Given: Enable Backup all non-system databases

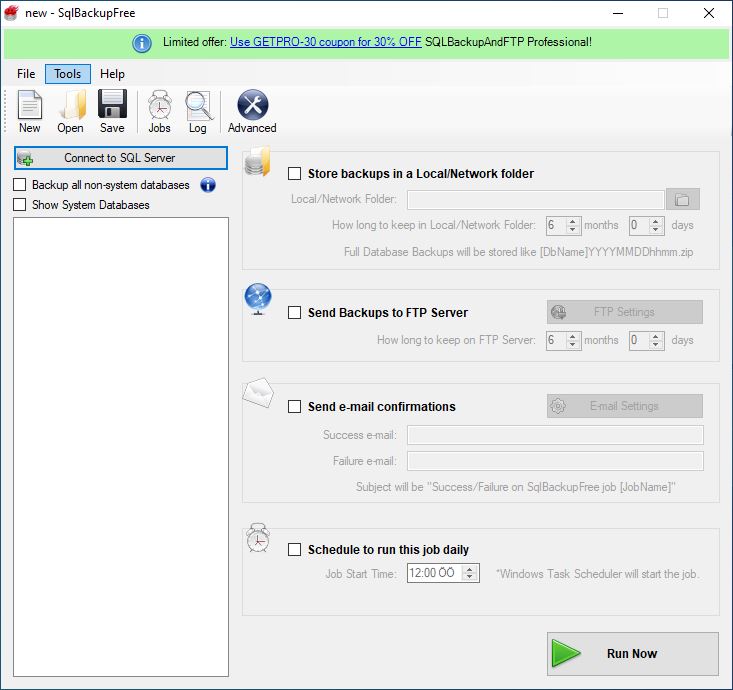Looking at the screenshot, I should [20, 185].
